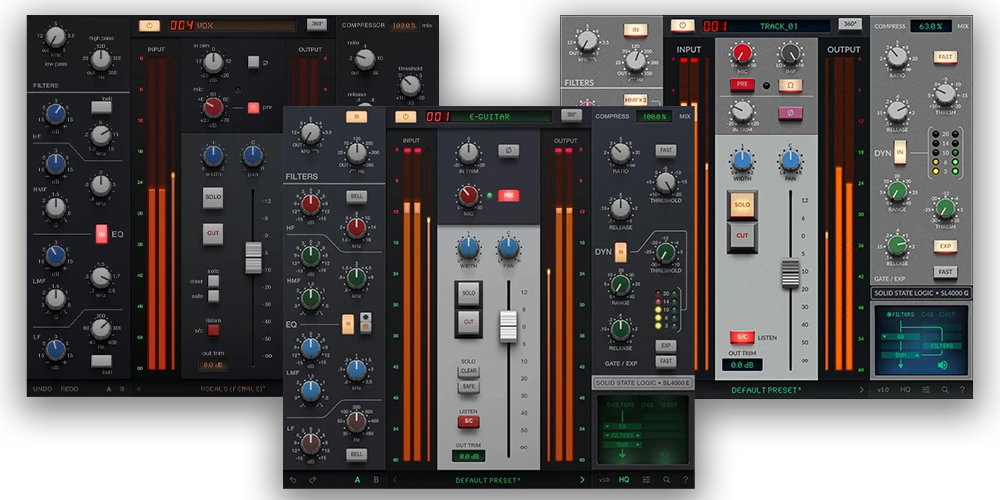Viewport: 1000px width, 500px height.
Task: Click HMF x3 button in TRACK_01 plugin
Action: [635, 99]
